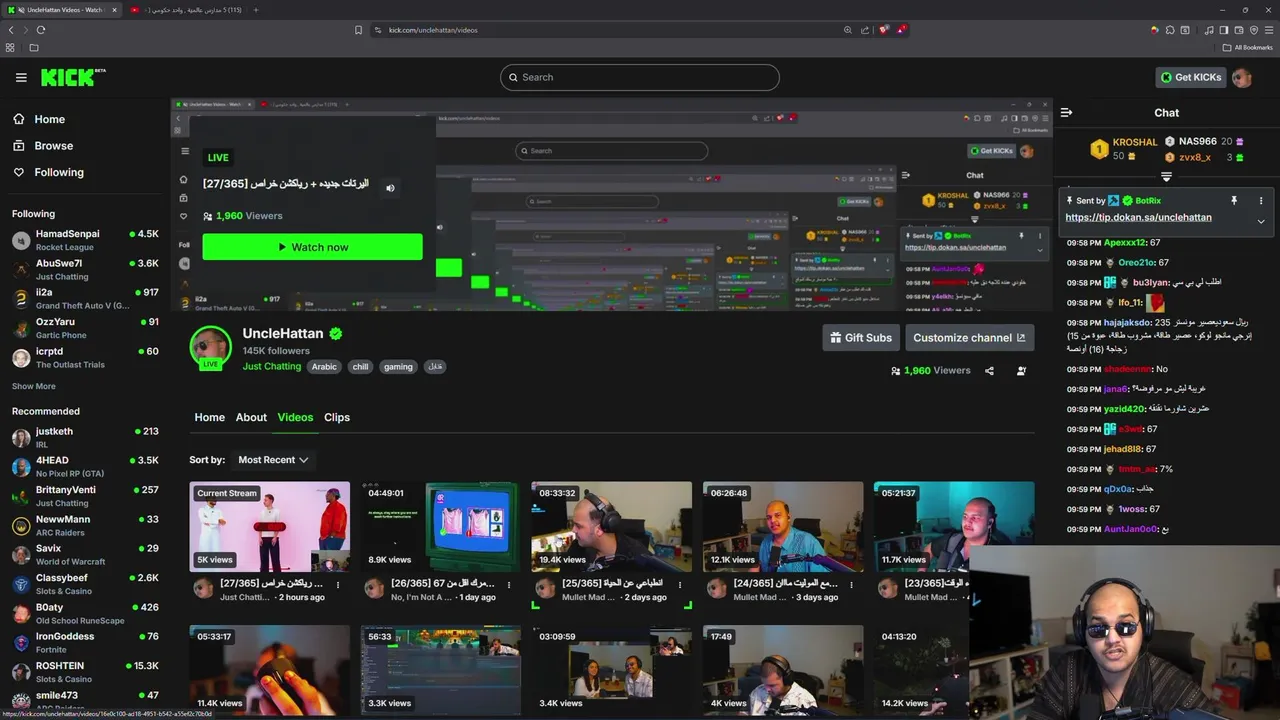Expand the gifters leaderboard arrow

[1166, 177]
